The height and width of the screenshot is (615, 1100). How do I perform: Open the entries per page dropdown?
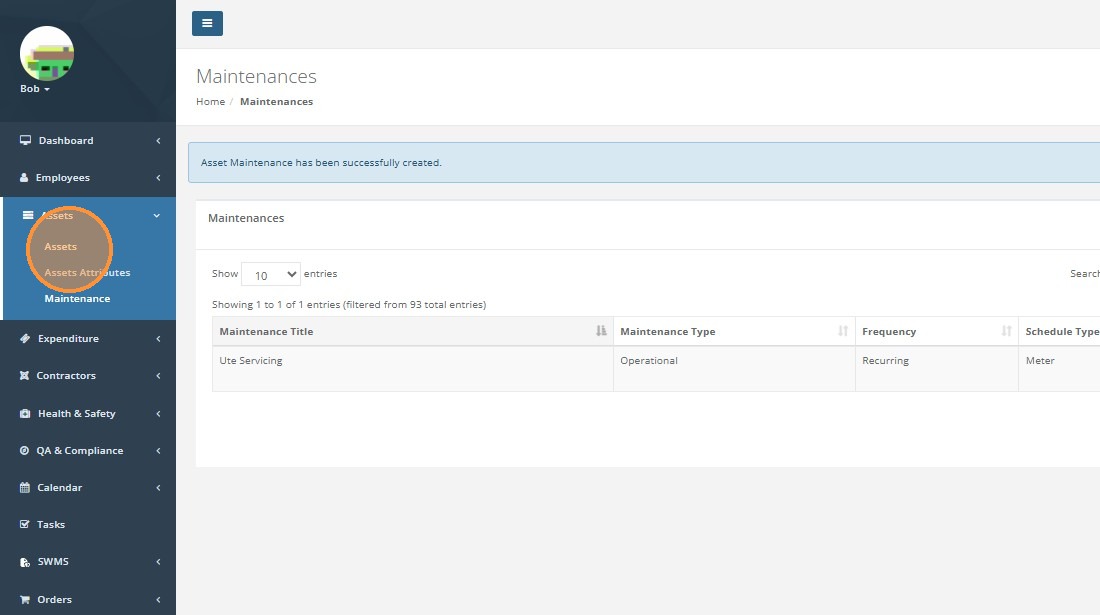pos(270,274)
